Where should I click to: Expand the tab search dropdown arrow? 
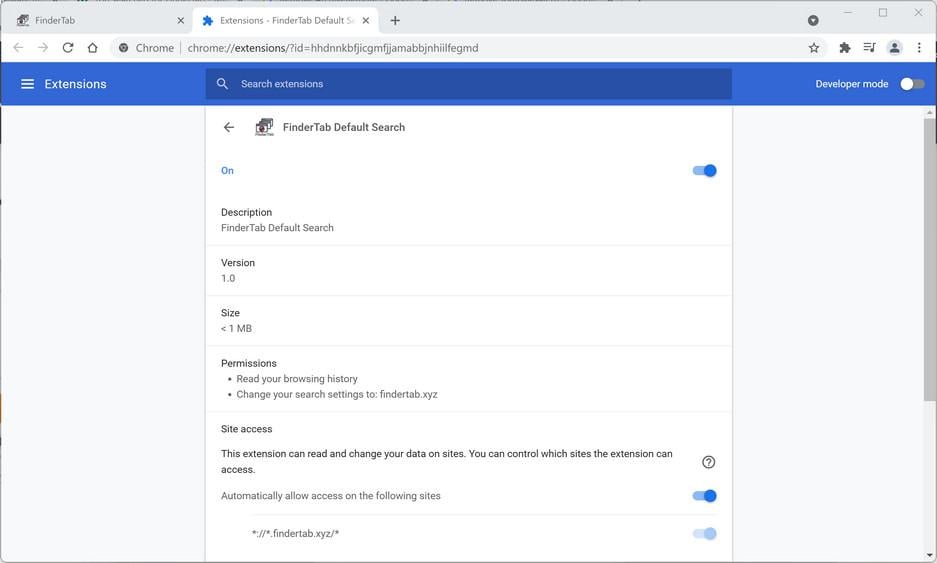point(813,20)
